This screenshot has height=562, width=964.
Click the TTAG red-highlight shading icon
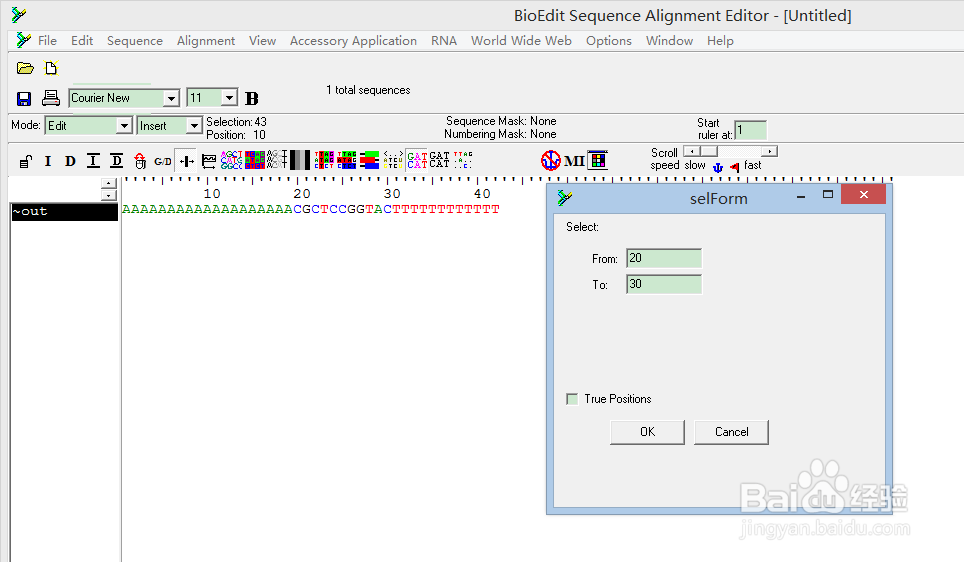pyautogui.click(x=324, y=160)
